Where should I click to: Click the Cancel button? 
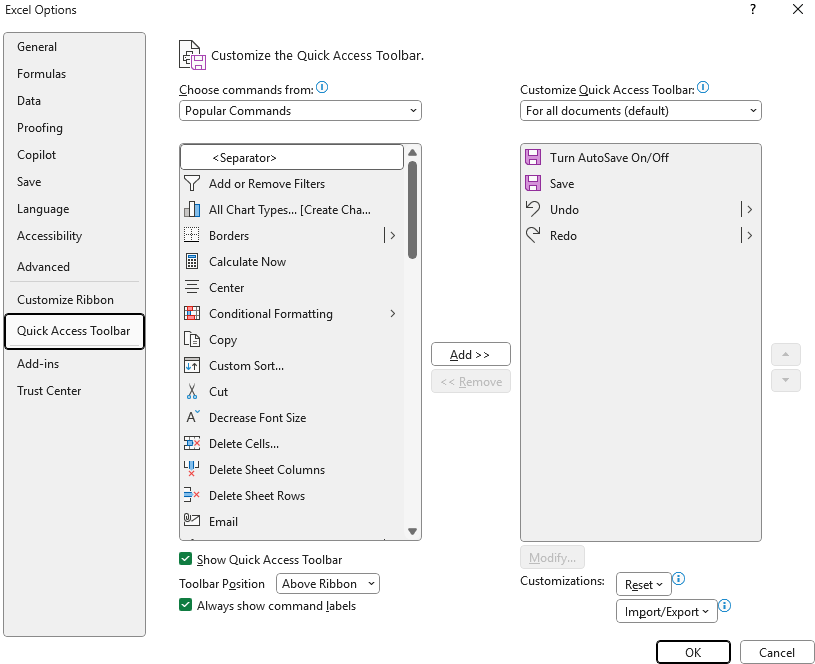[x=777, y=653]
